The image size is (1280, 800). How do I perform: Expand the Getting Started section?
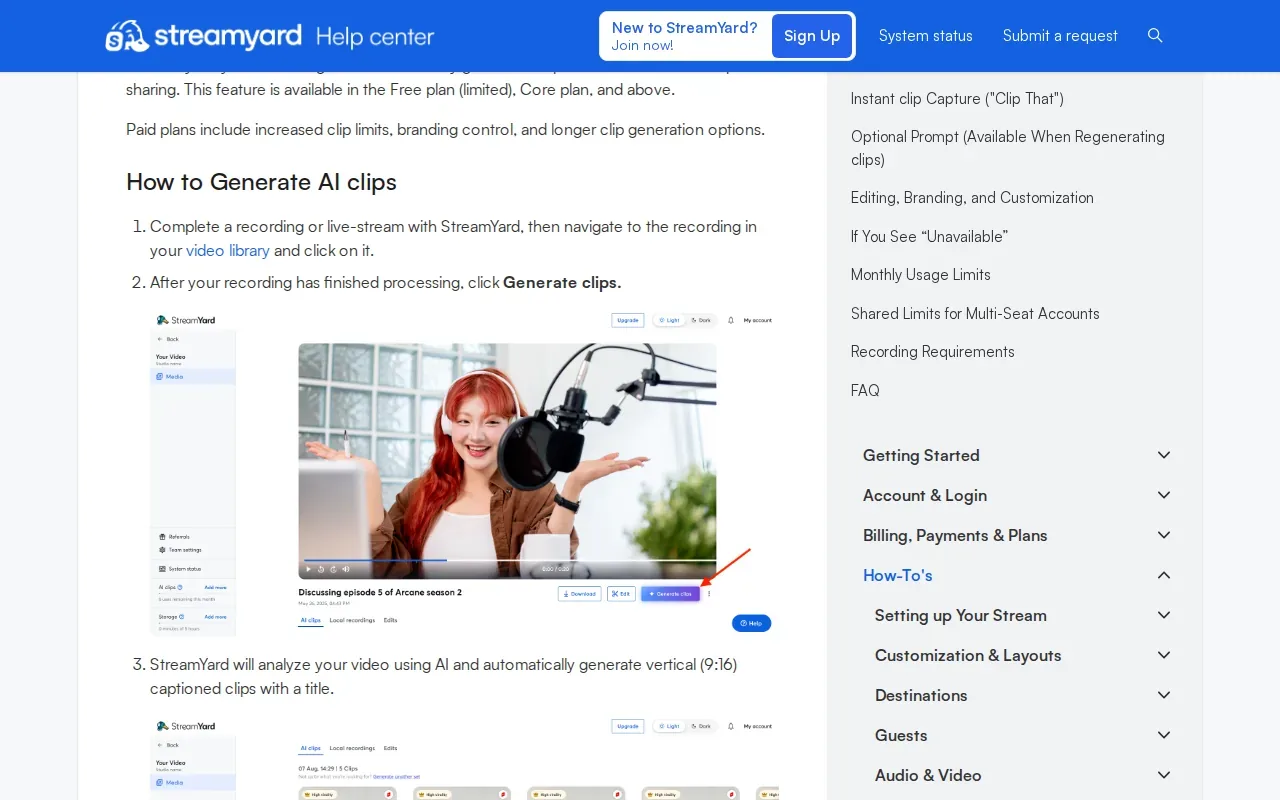click(1164, 455)
